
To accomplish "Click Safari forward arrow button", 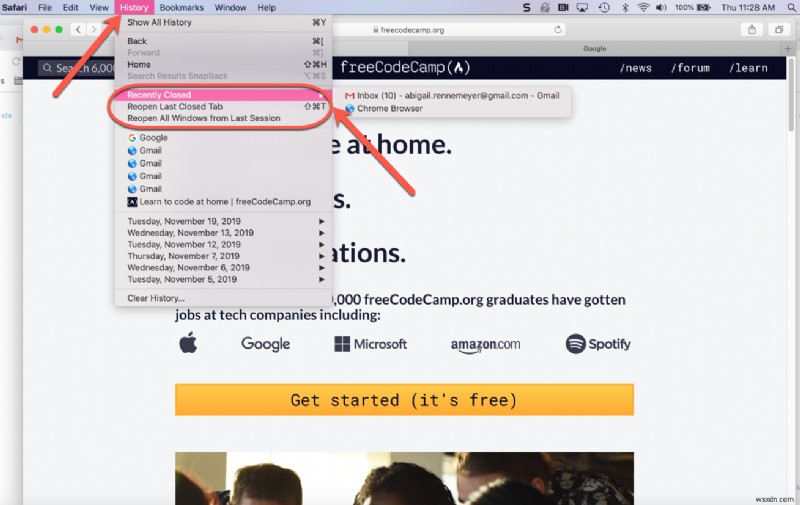I will 93,30.
